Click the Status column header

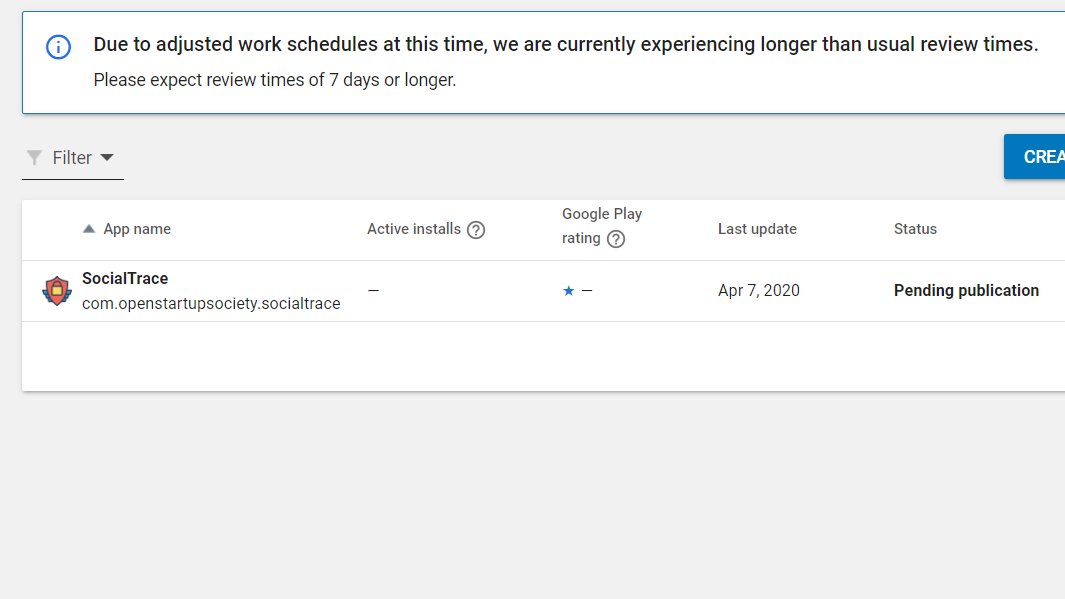click(915, 229)
